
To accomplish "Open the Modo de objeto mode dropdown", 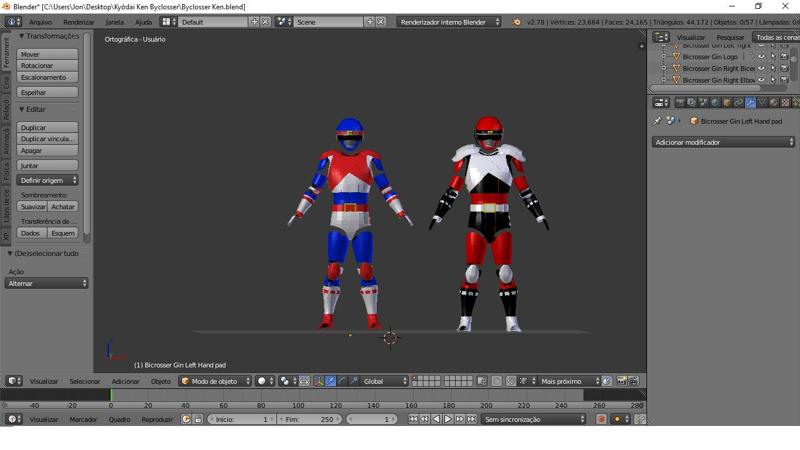I will click(x=215, y=381).
